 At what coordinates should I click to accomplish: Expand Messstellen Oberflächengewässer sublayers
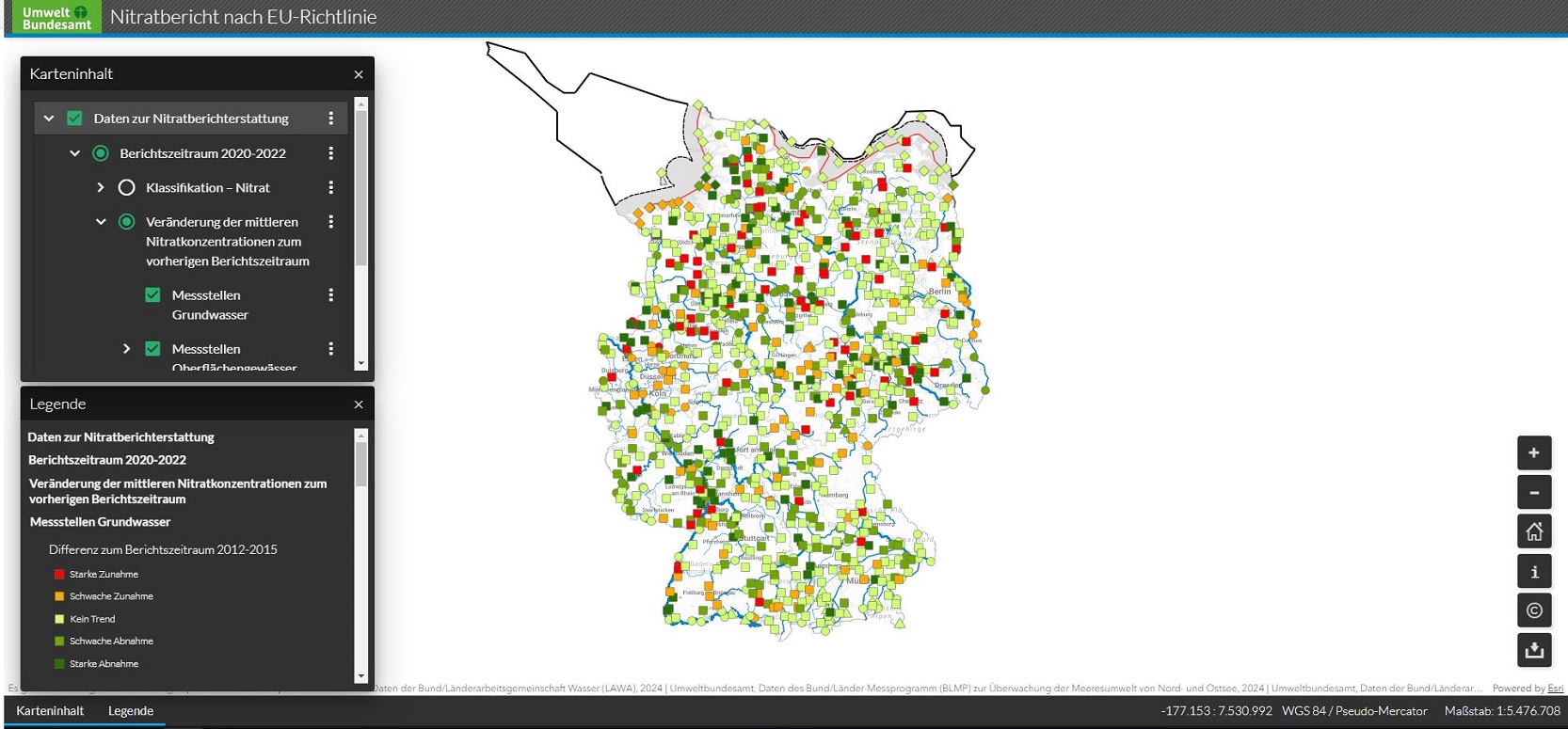click(127, 349)
